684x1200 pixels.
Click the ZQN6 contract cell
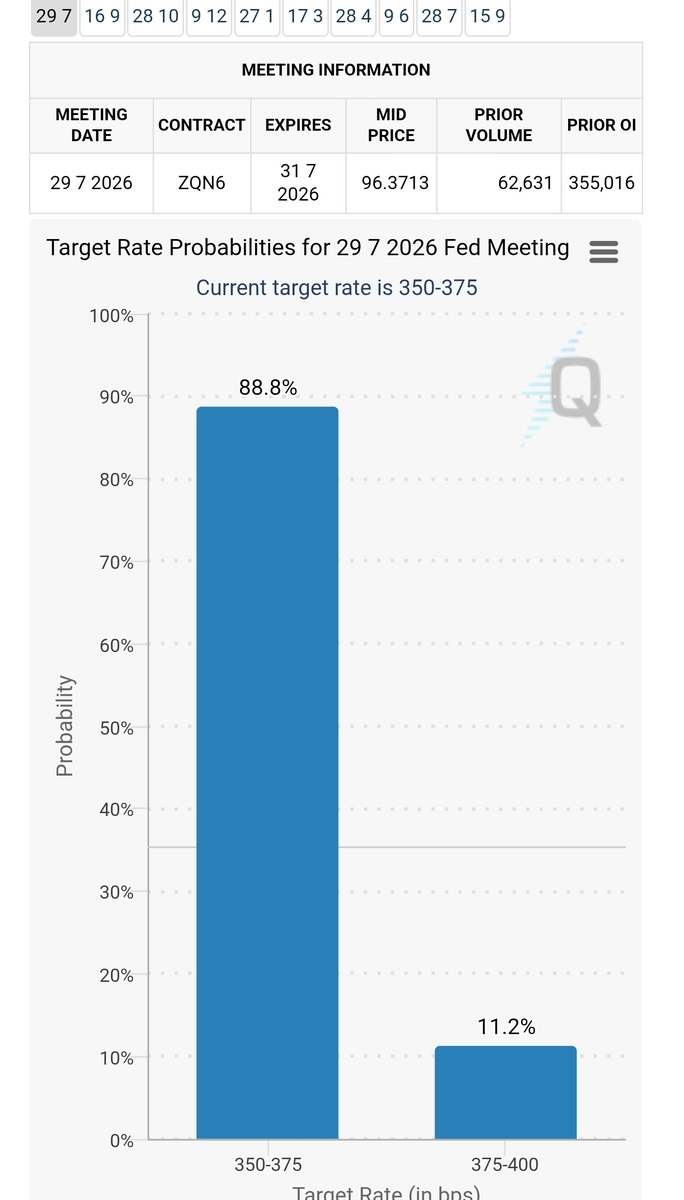pos(202,183)
